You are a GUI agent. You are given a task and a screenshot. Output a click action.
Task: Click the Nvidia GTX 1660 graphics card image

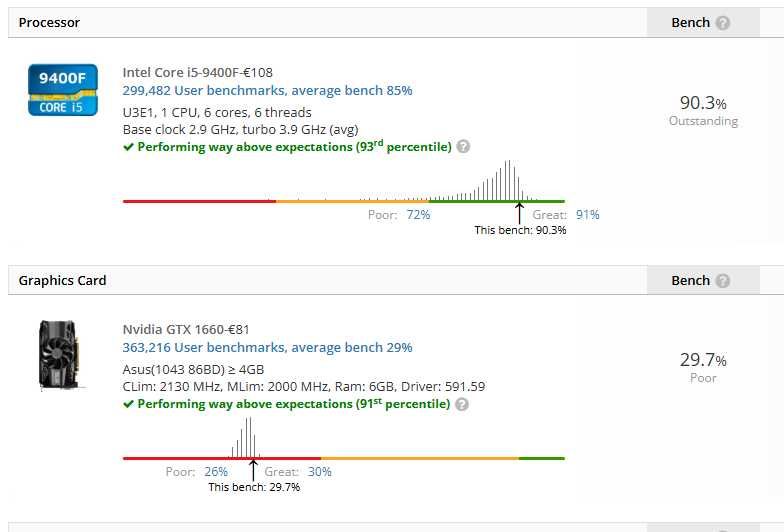[58, 355]
